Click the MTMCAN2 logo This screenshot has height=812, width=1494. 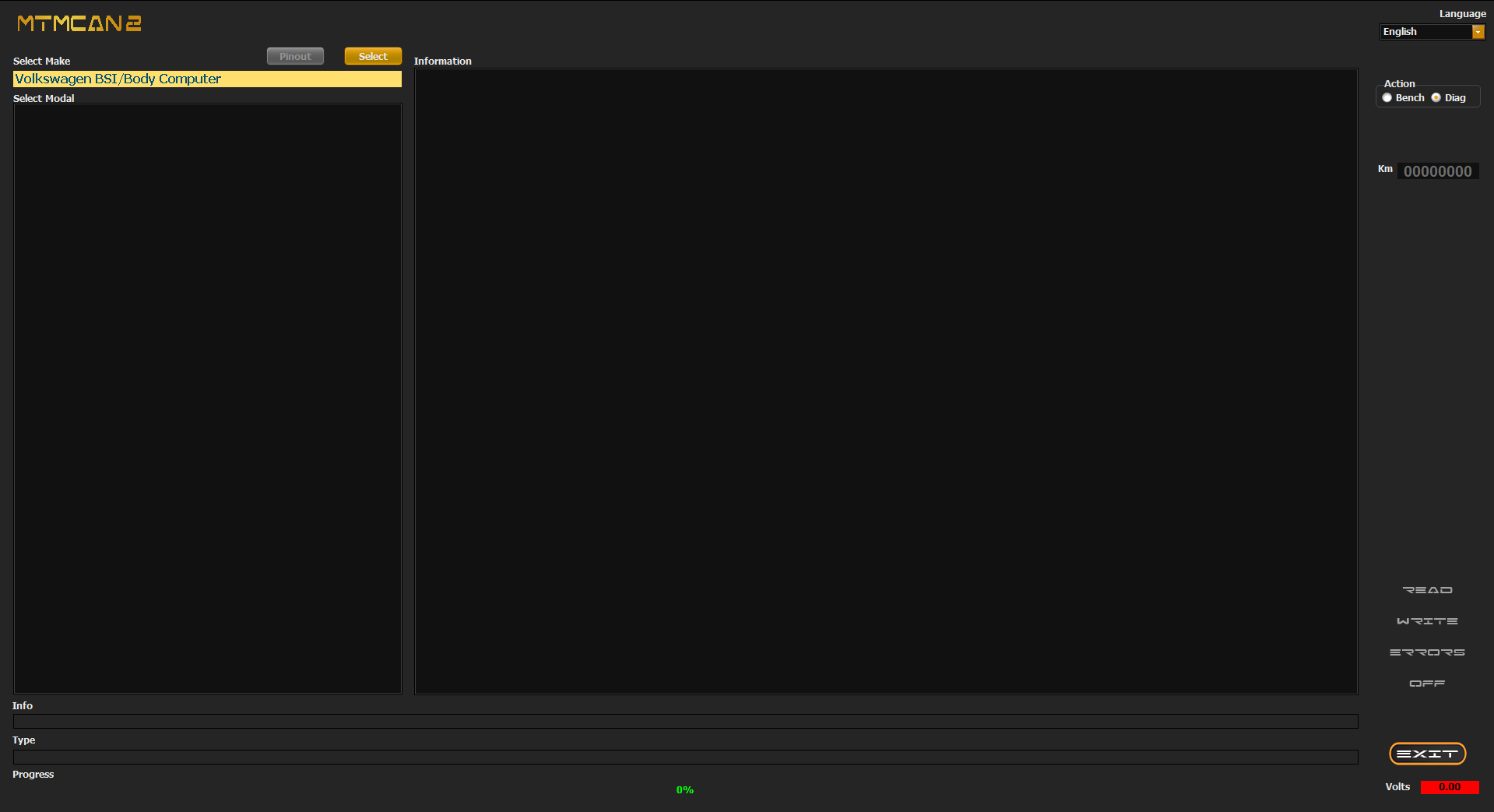coord(79,23)
